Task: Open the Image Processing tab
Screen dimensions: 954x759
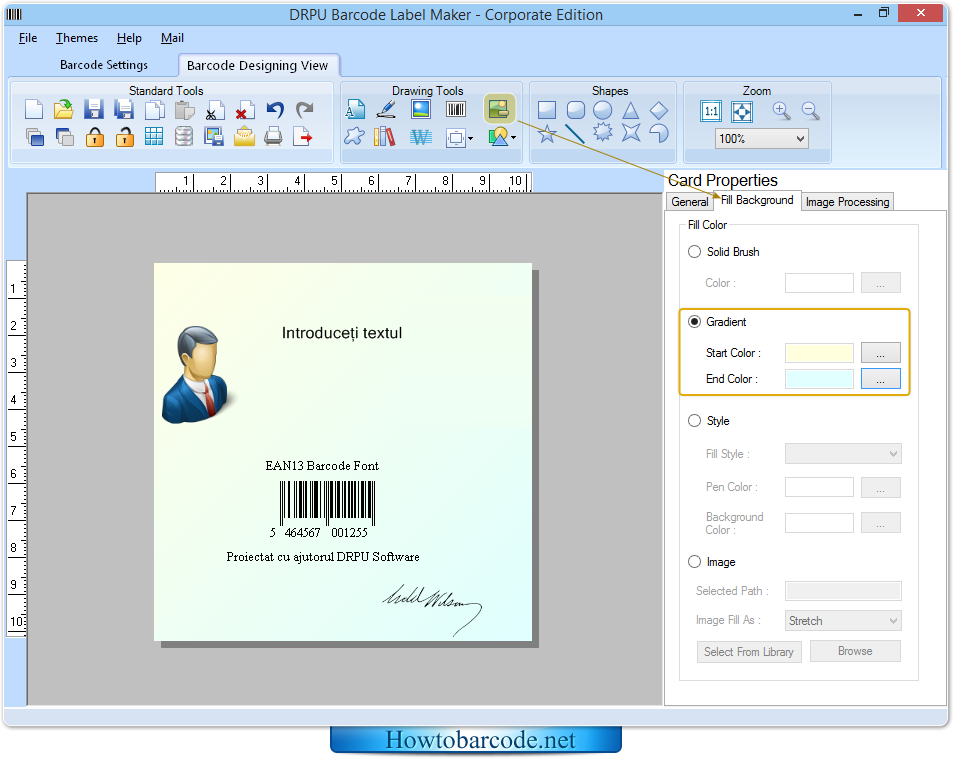Action: pyautogui.click(x=847, y=202)
